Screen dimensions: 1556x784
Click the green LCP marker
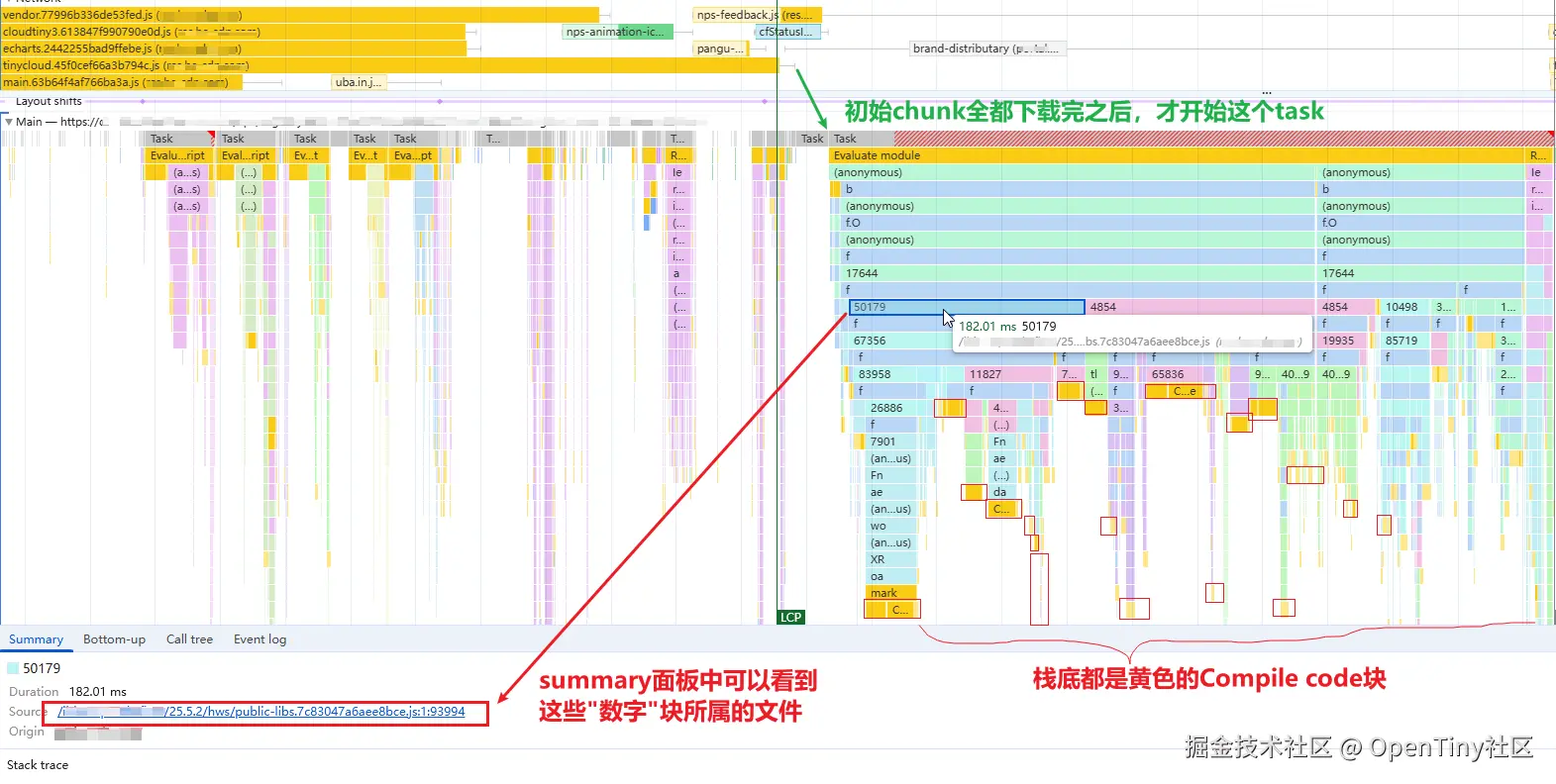click(x=790, y=617)
